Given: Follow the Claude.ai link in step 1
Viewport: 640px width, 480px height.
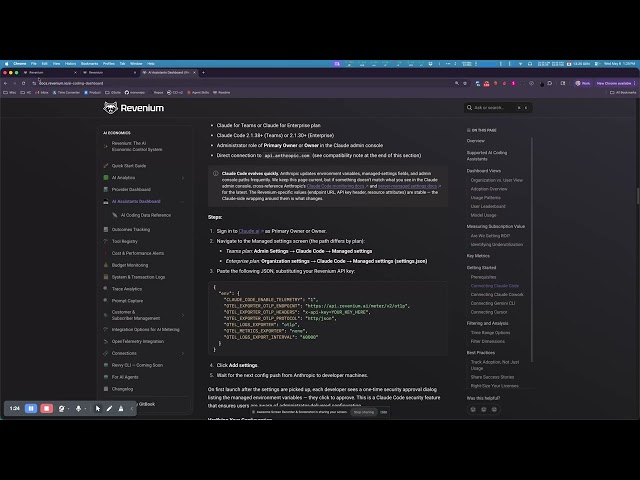Looking at the screenshot, I should [x=251, y=231].
